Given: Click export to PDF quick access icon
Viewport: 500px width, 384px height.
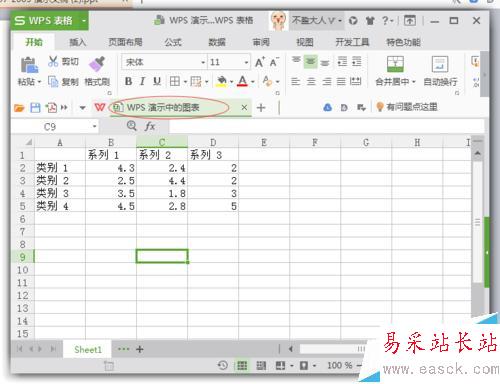Looking at the screenshot, I should click(x=51, y=108).
